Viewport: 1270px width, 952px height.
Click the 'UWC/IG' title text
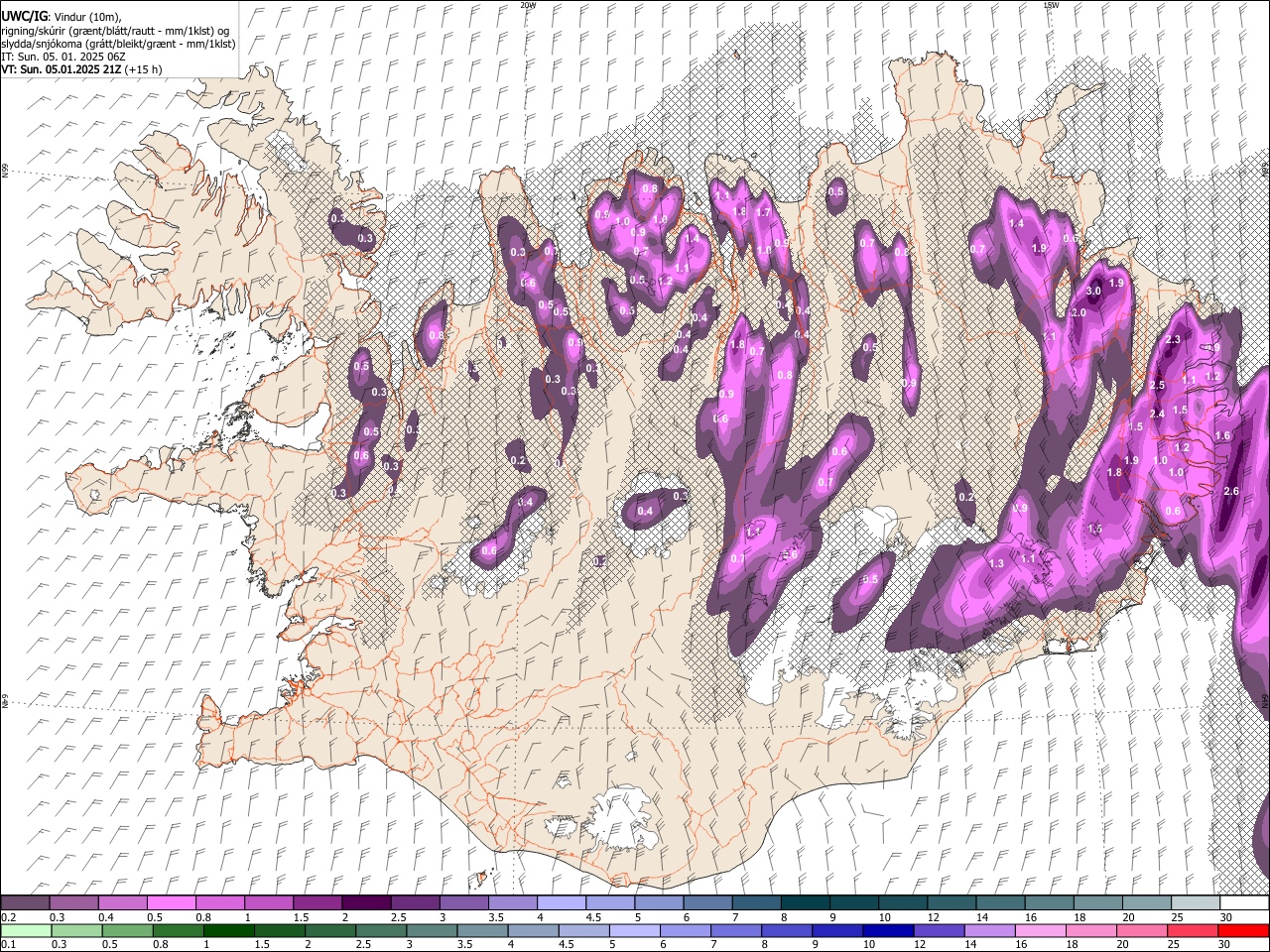pos(25,16)
